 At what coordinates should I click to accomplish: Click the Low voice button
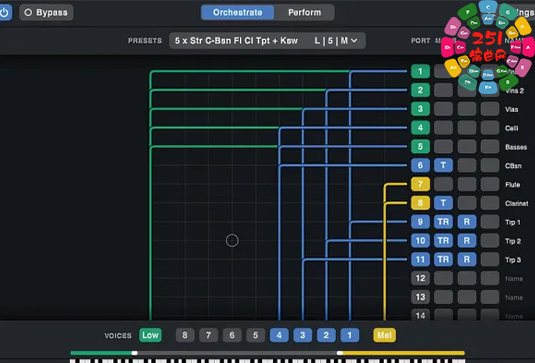click(x=150, y=335)
